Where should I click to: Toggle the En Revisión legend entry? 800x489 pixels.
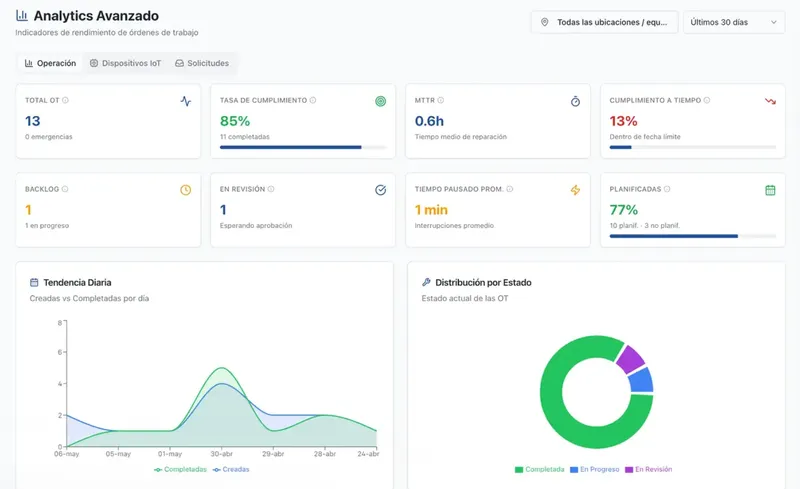coord(648,470)
